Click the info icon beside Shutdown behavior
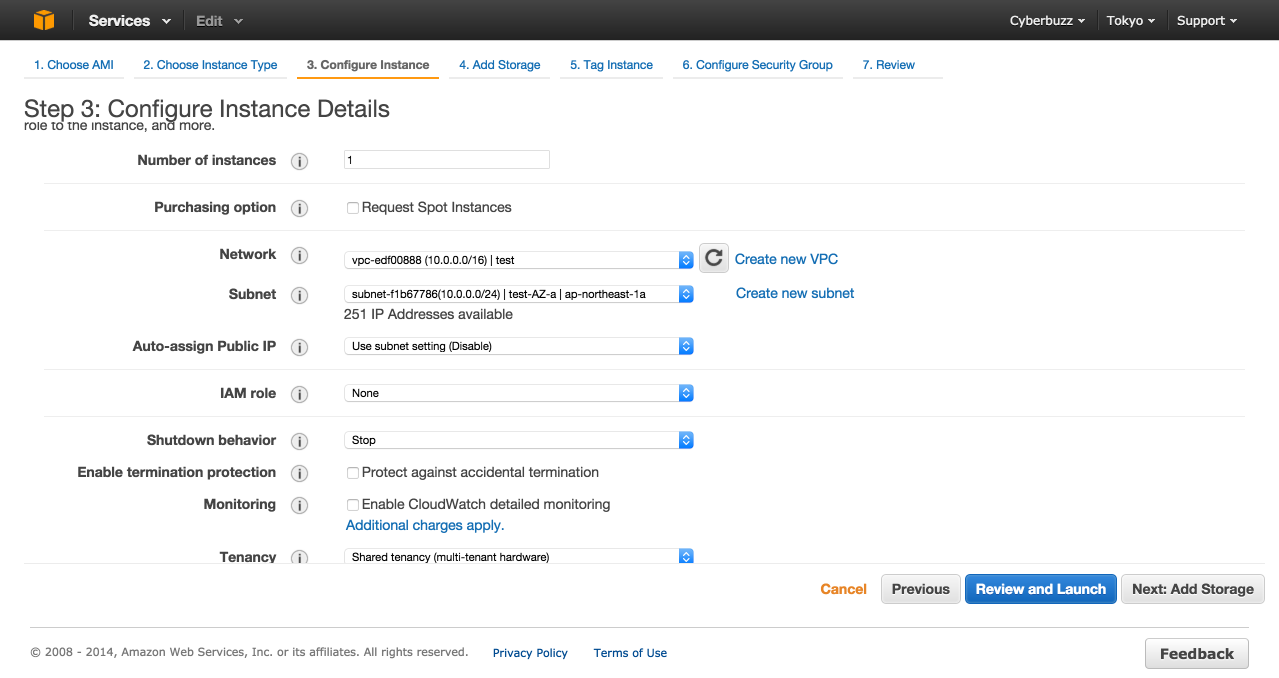1279x678 pixels. tap(299, 441)
